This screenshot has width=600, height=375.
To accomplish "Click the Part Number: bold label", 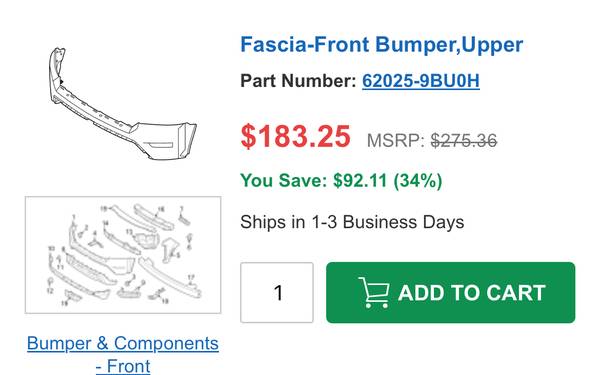I will tap(298, 81).
